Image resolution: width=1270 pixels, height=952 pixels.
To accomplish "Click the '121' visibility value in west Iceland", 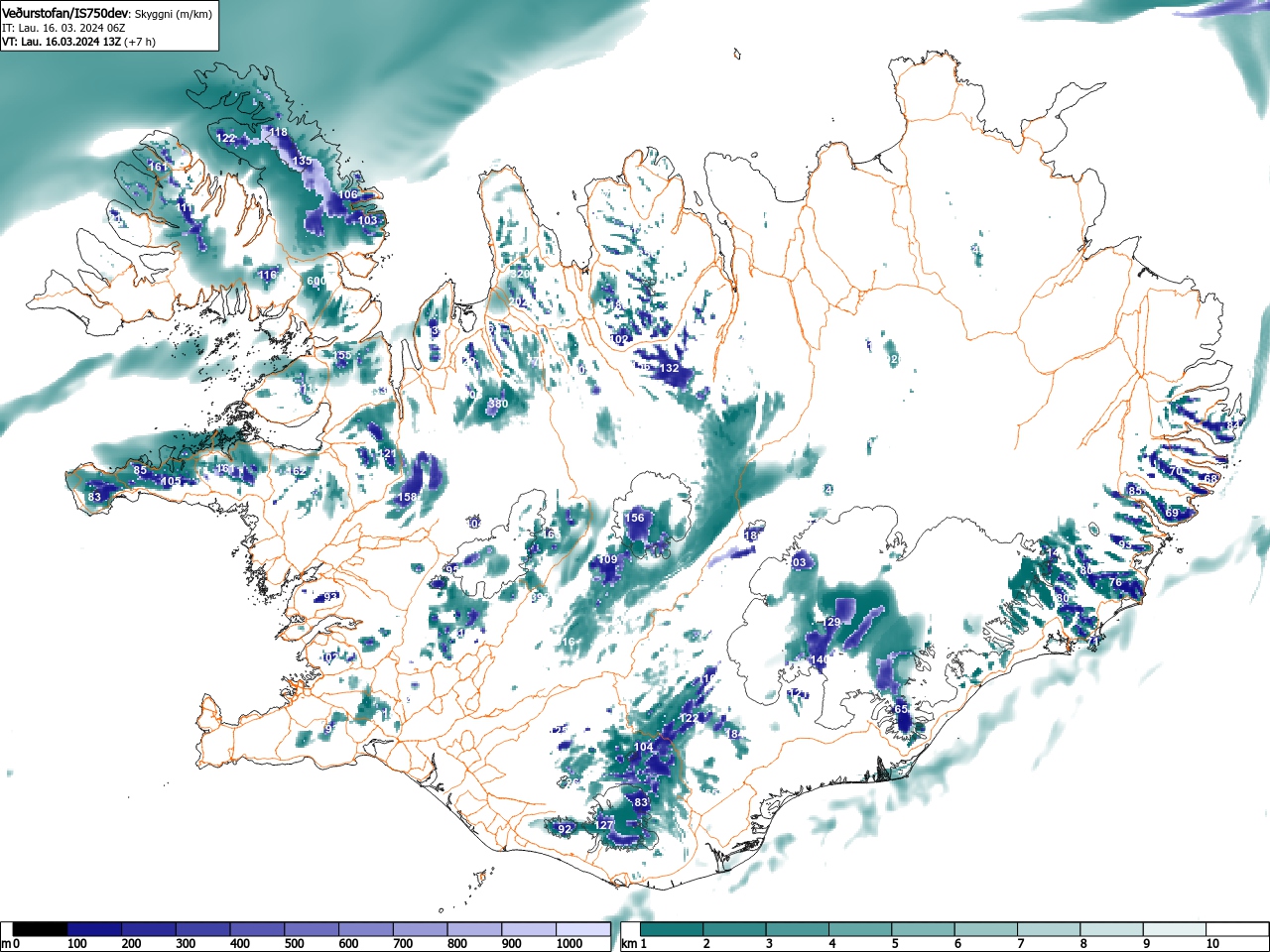I will click(x=388, y=453).
